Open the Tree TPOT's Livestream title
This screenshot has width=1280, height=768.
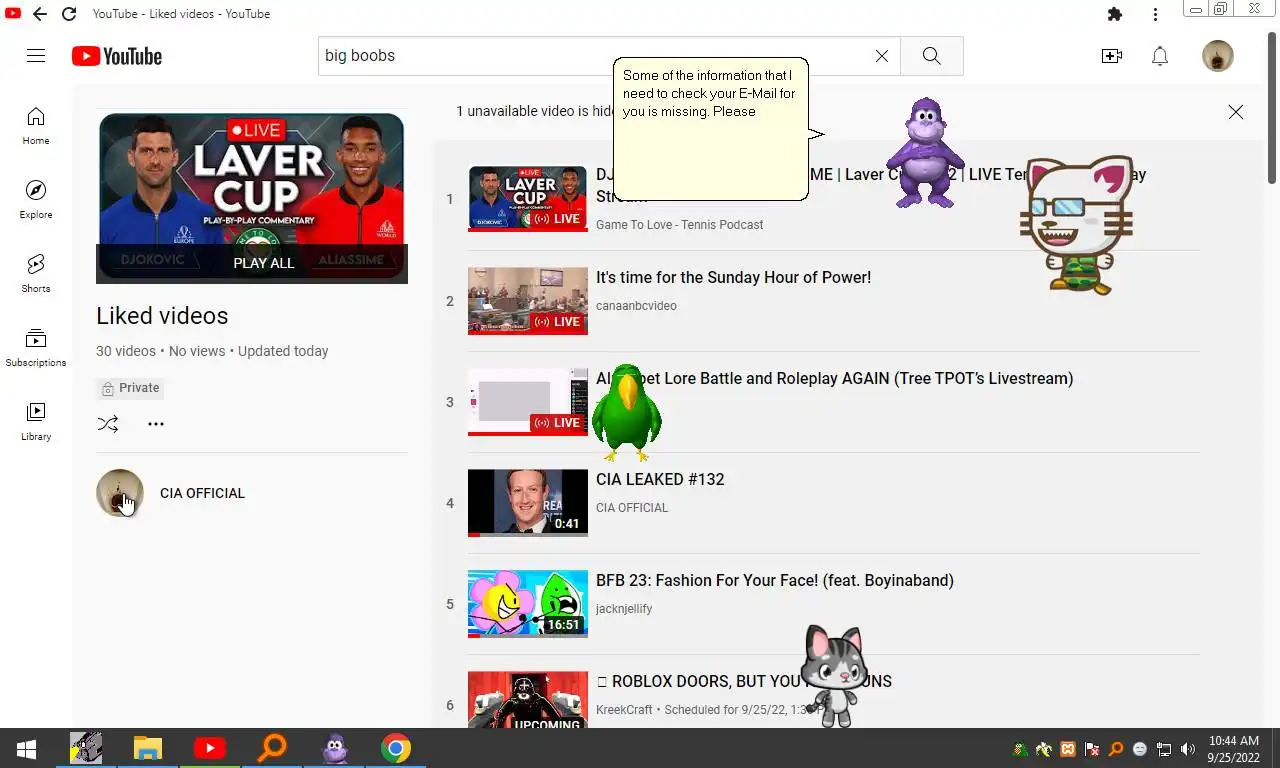pos(834,378)
